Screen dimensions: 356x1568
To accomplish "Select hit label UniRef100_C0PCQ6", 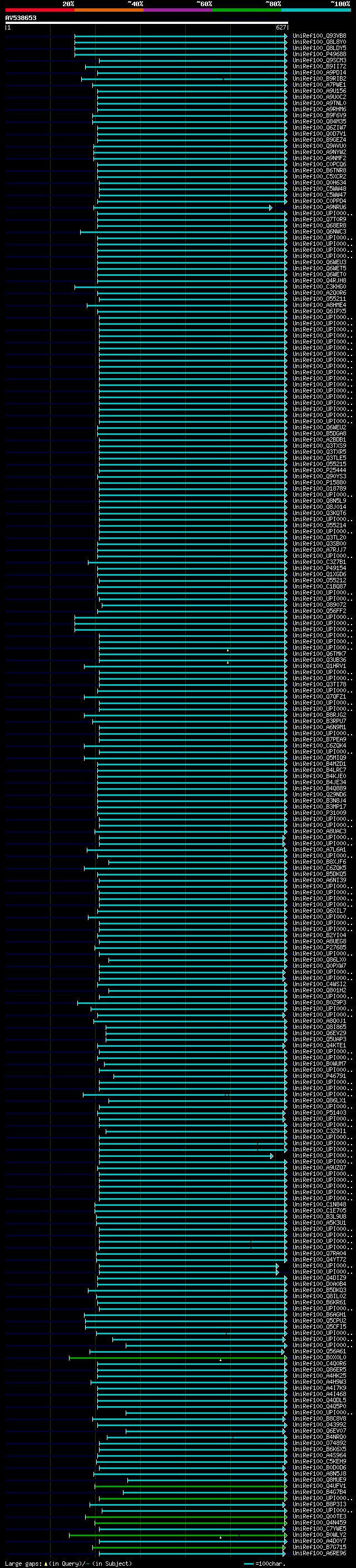I will click(319, 164).
